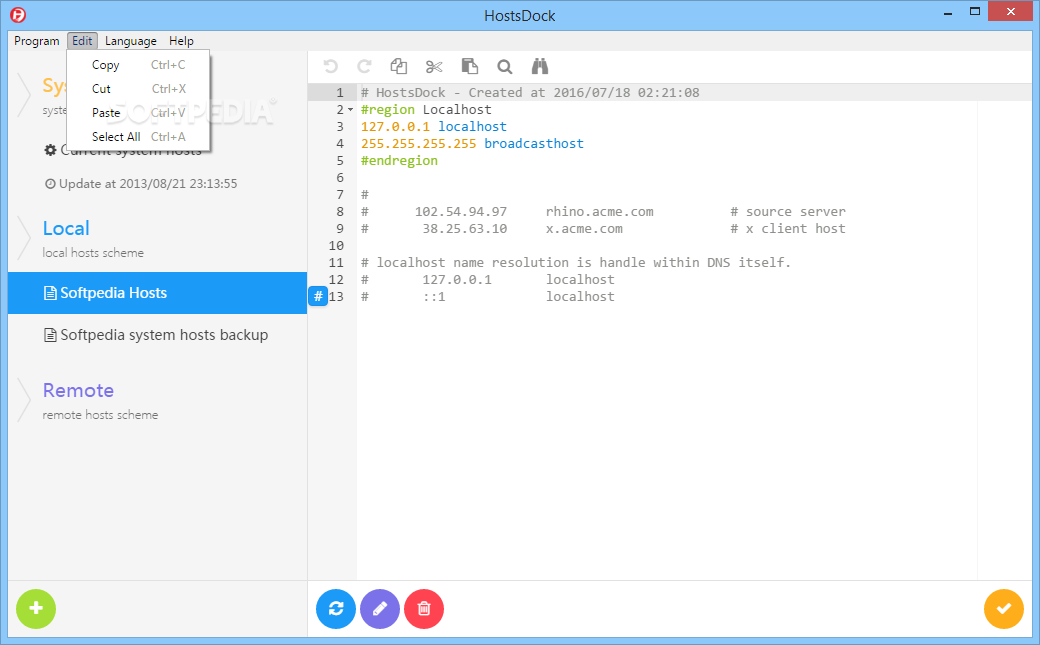Click the 'localhost name resolution' comment line
The image size is (1040, 645).
coord(576,263)
